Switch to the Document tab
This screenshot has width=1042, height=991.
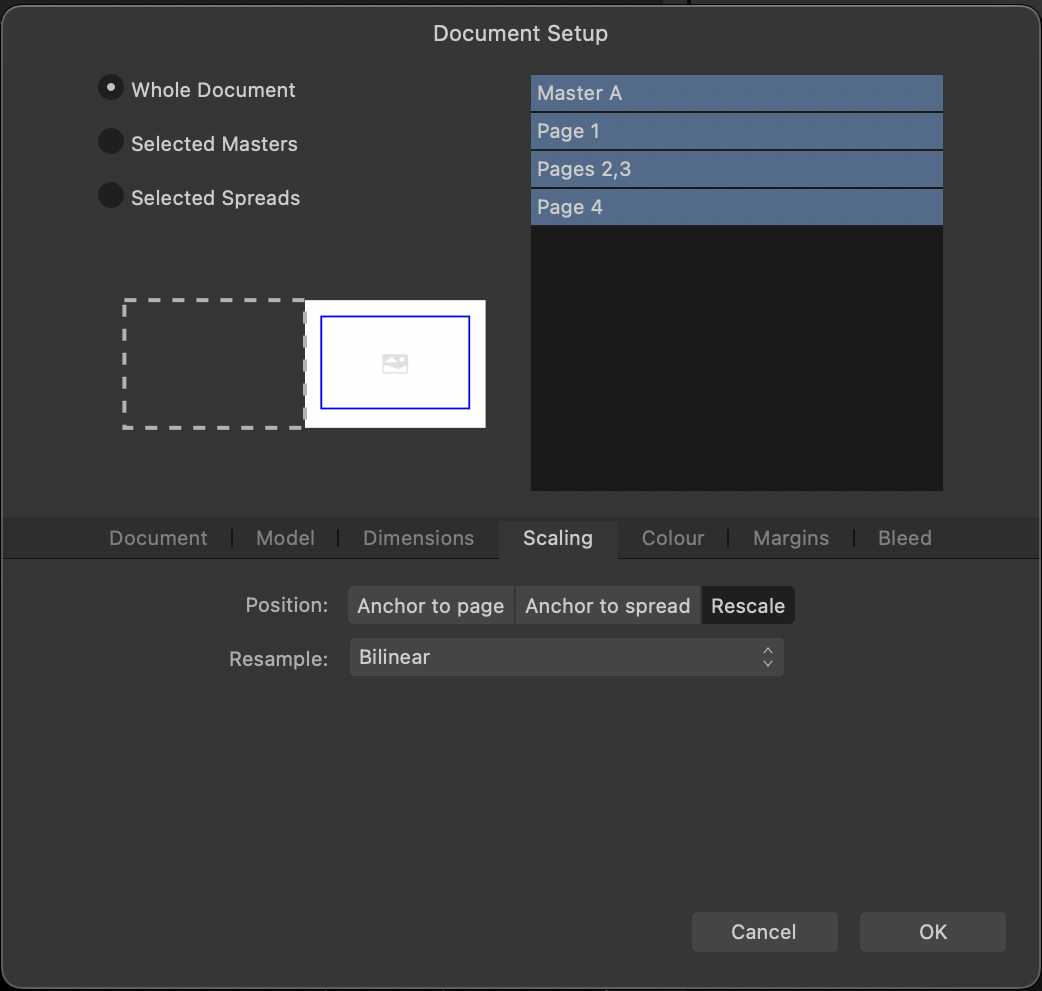(x=157, y=538)
